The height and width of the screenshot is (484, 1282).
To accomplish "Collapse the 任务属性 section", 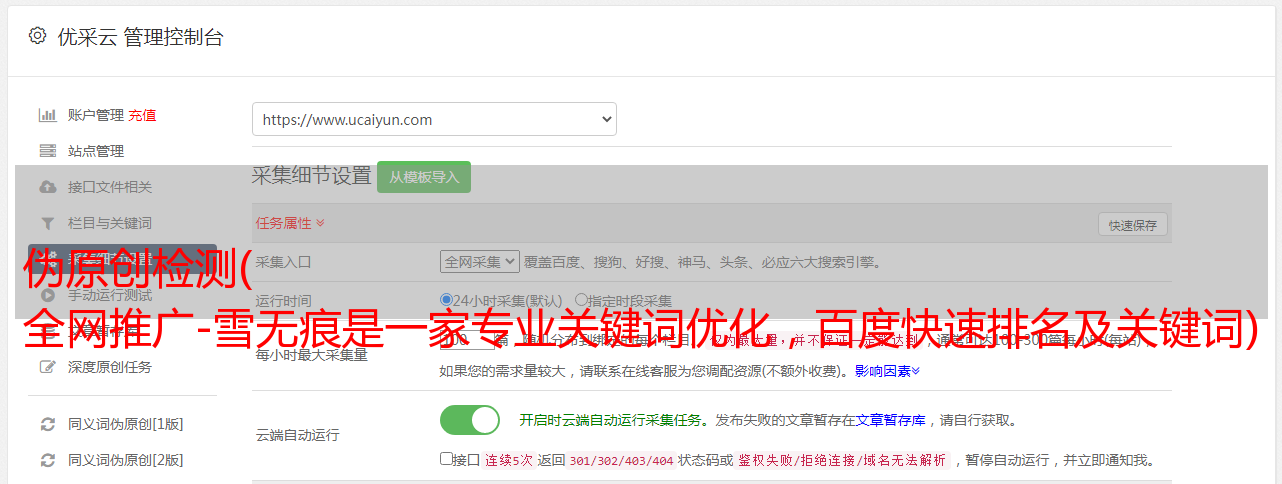I will (290, 223).
